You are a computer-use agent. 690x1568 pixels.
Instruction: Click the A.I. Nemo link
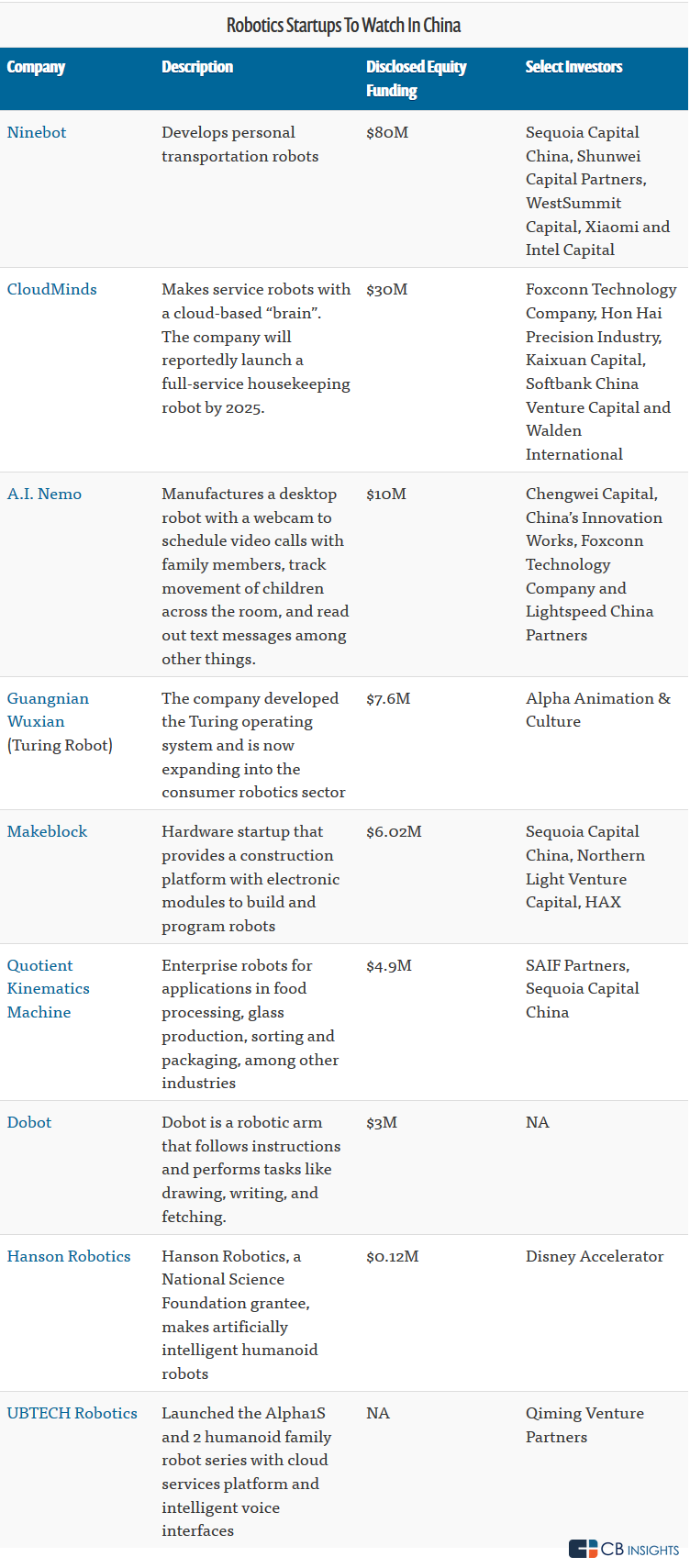coord(44,494)
